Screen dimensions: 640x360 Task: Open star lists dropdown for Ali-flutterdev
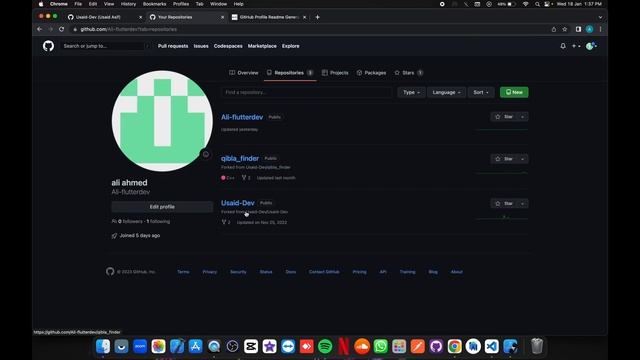[523, 117]
